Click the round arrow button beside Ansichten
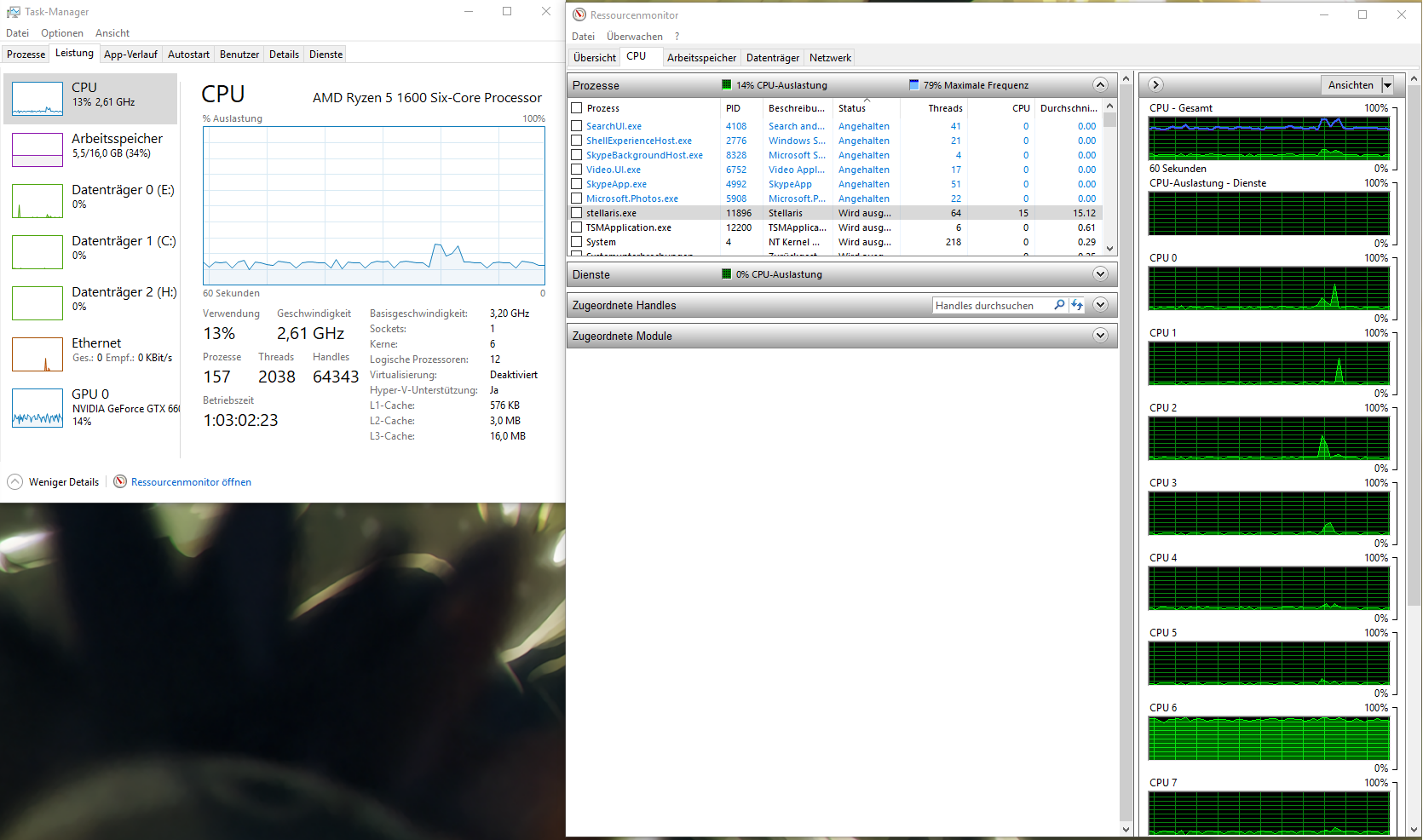This screenshot has height=840, width=1423. coord(1155,85)
